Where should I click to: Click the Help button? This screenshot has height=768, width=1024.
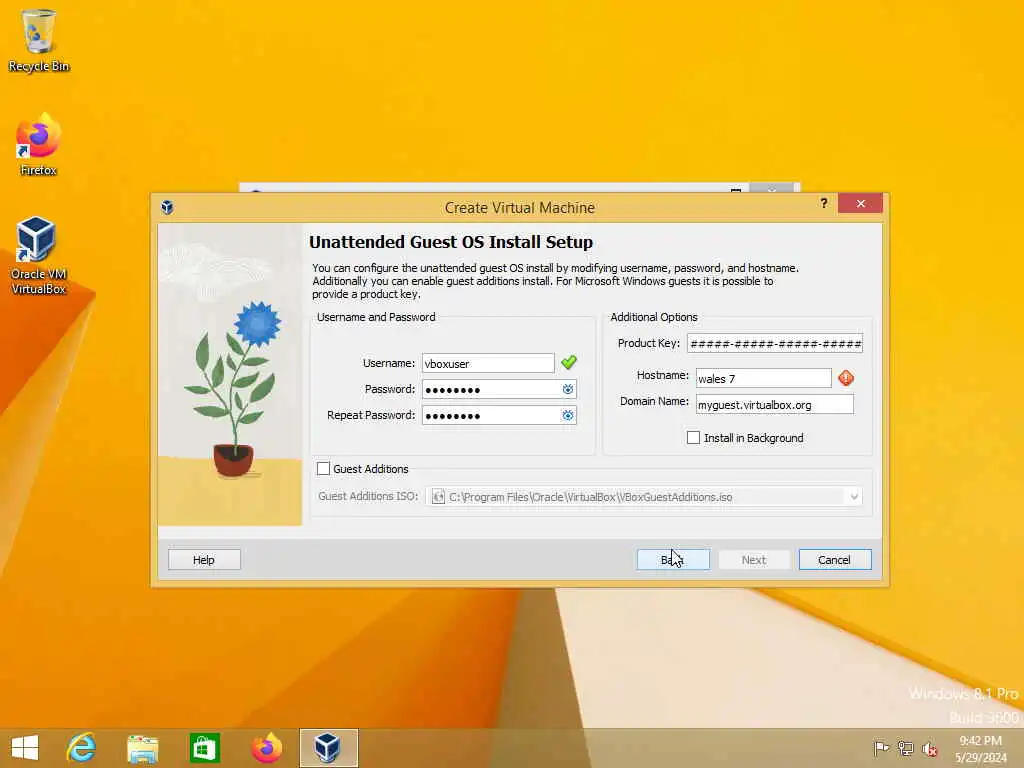pos(204,560)
